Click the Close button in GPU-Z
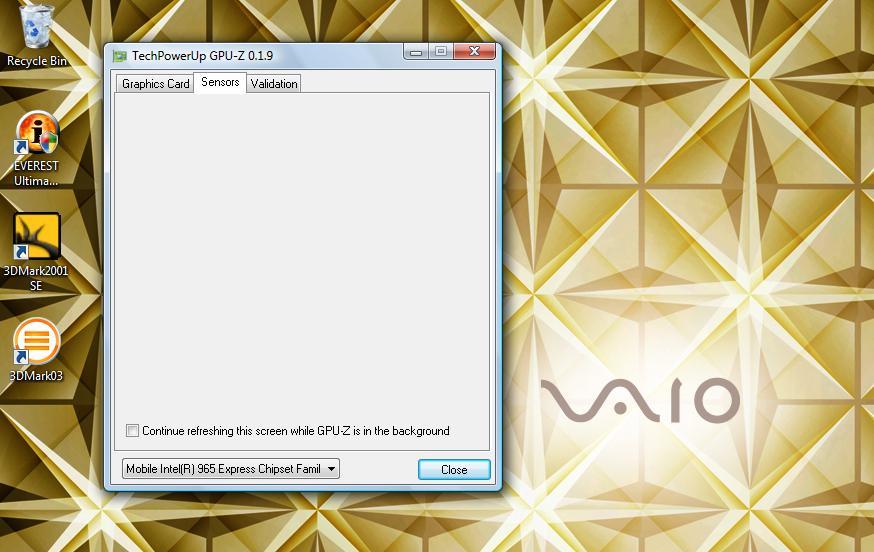The width and height of the screenshot is (874, 552). point(454,469)
